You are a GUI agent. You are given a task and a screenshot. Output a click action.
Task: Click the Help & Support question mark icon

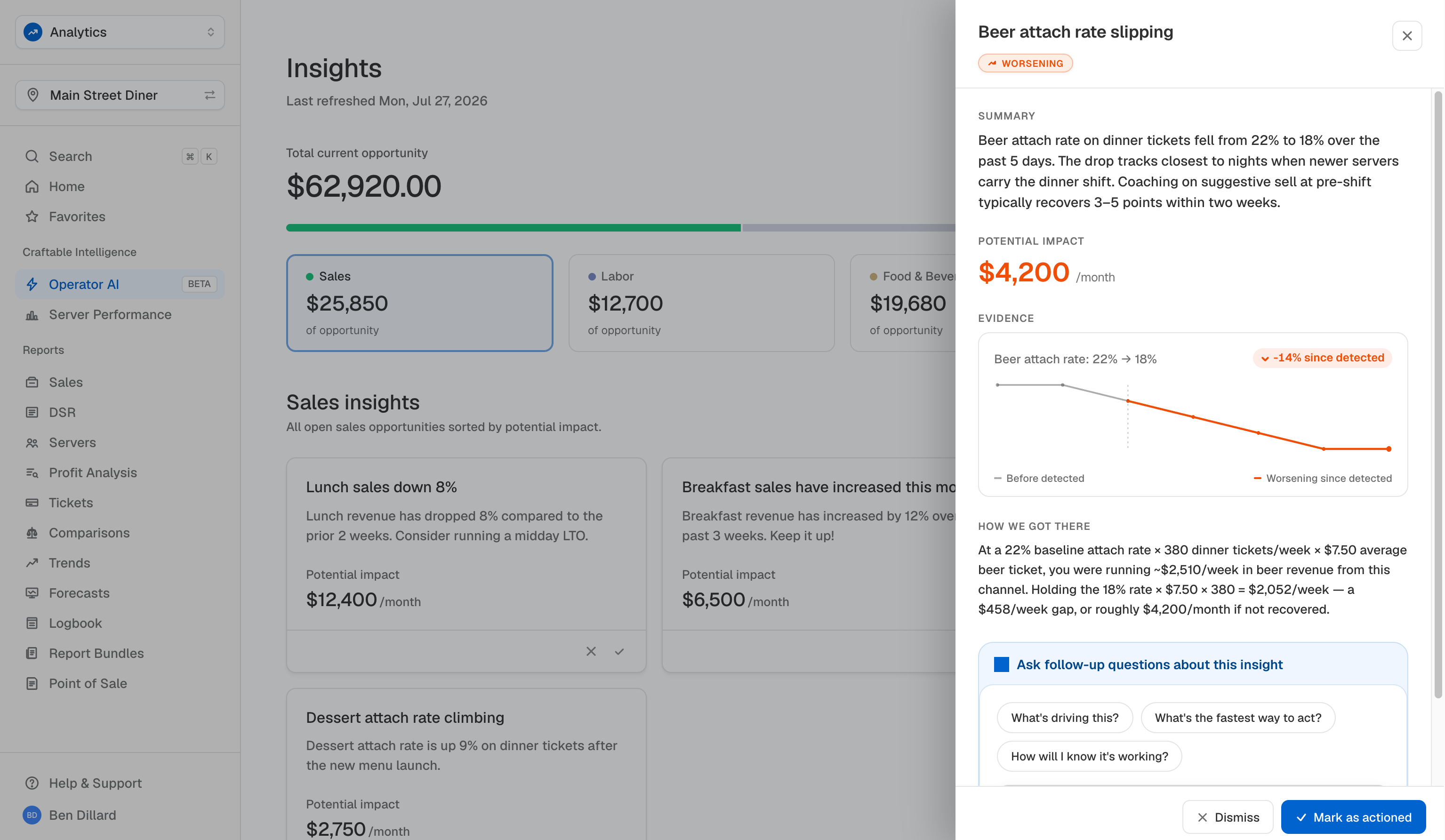[32, 783]
